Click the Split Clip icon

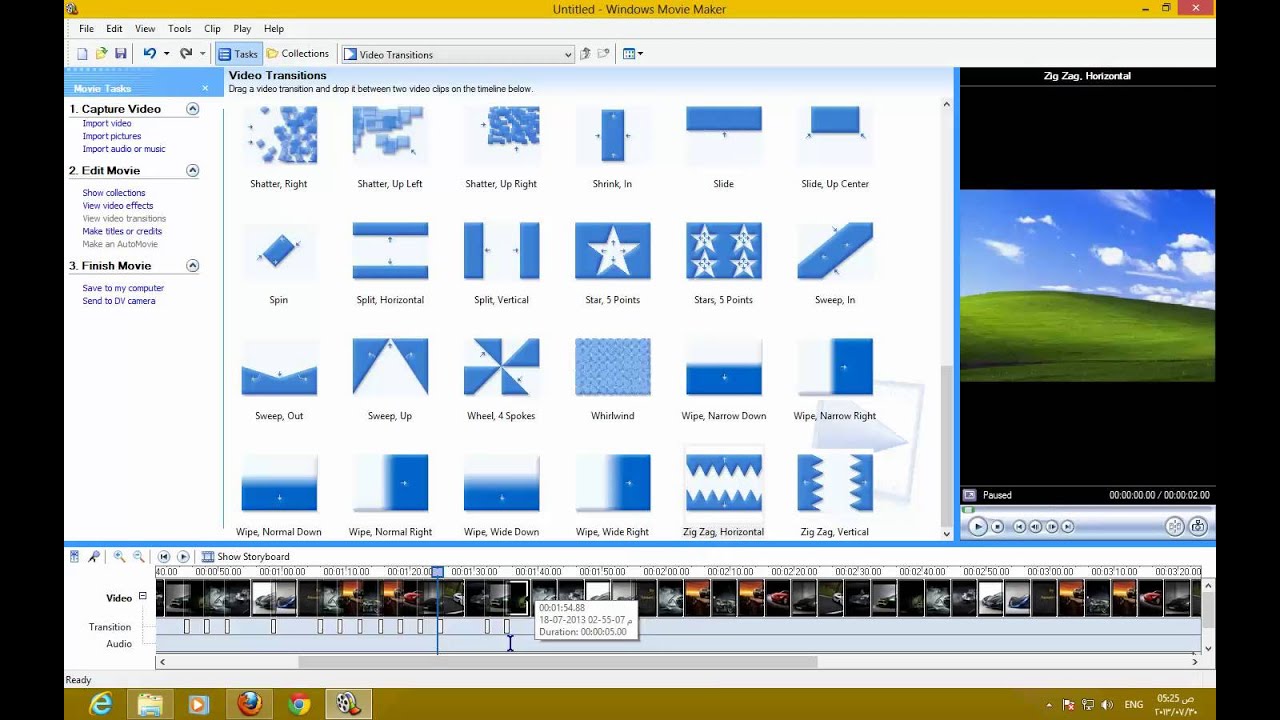(1175, 526)
